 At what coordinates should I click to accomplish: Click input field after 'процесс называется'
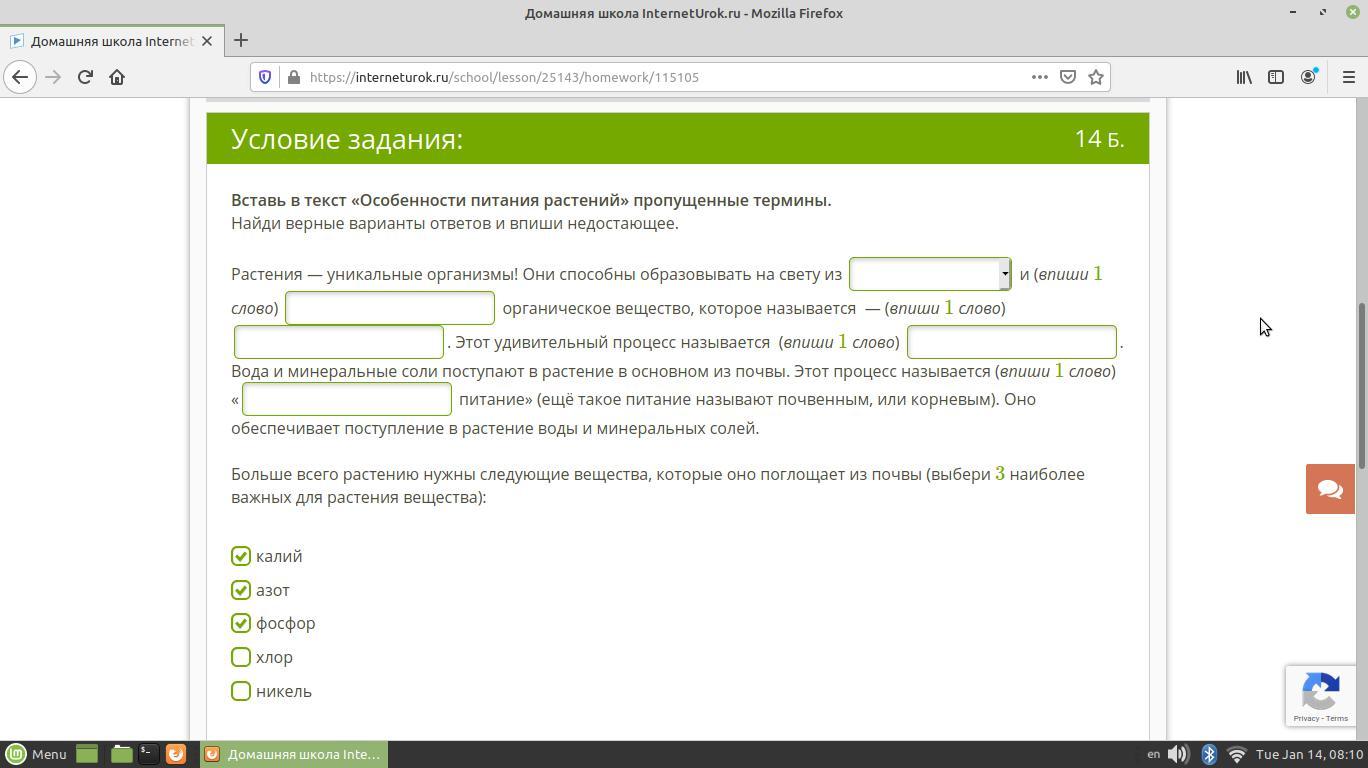tap(1012, 342)
